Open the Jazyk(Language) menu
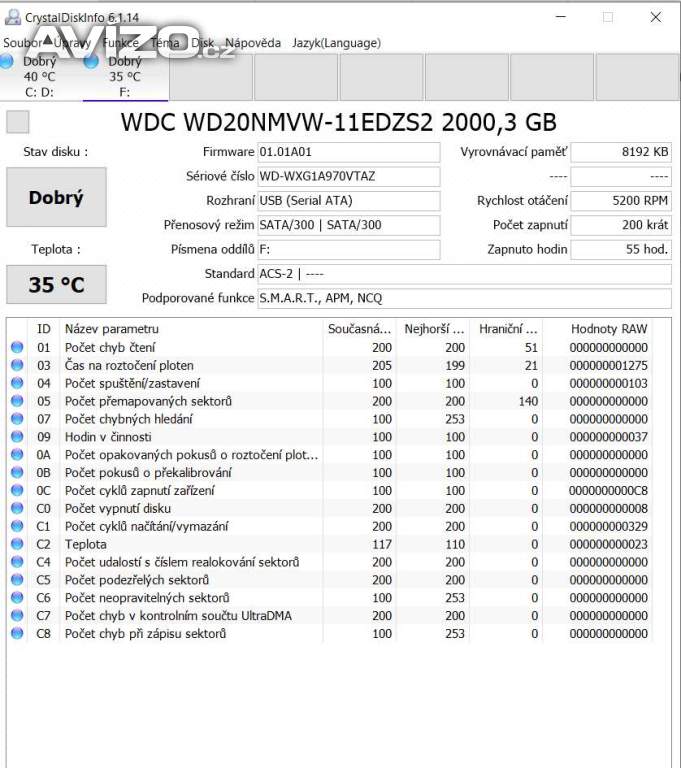Image resolution: width=681 pixels, height=768 pixels. click(x=337, y=43)
